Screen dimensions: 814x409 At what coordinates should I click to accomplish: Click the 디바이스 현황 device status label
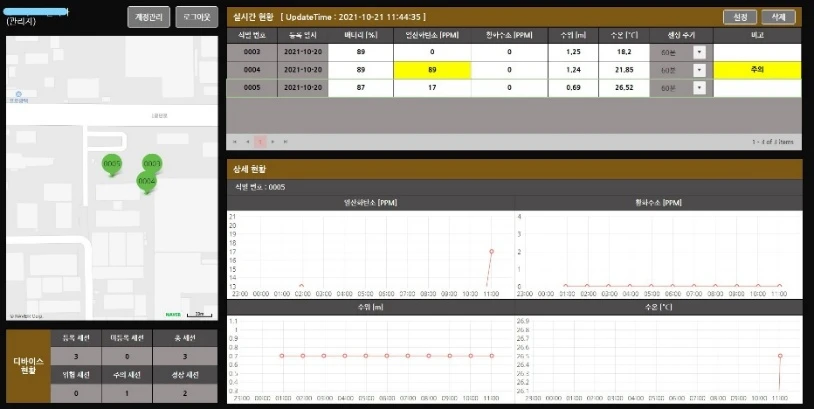pos(28,366)
